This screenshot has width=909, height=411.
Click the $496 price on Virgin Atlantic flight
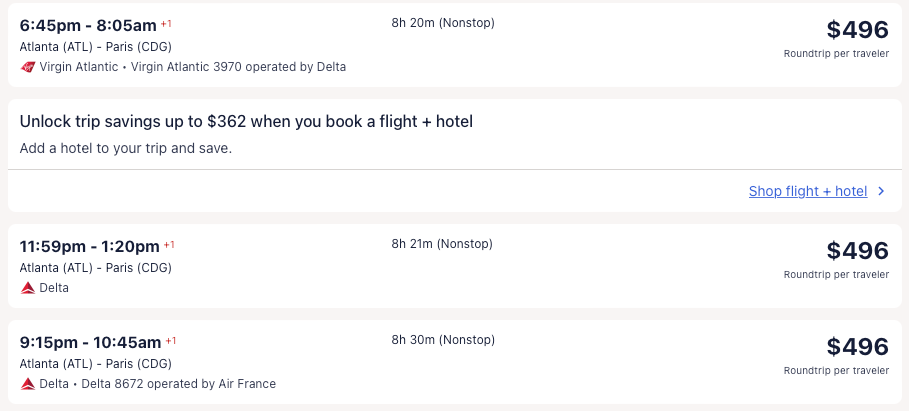tap(857, 30)
